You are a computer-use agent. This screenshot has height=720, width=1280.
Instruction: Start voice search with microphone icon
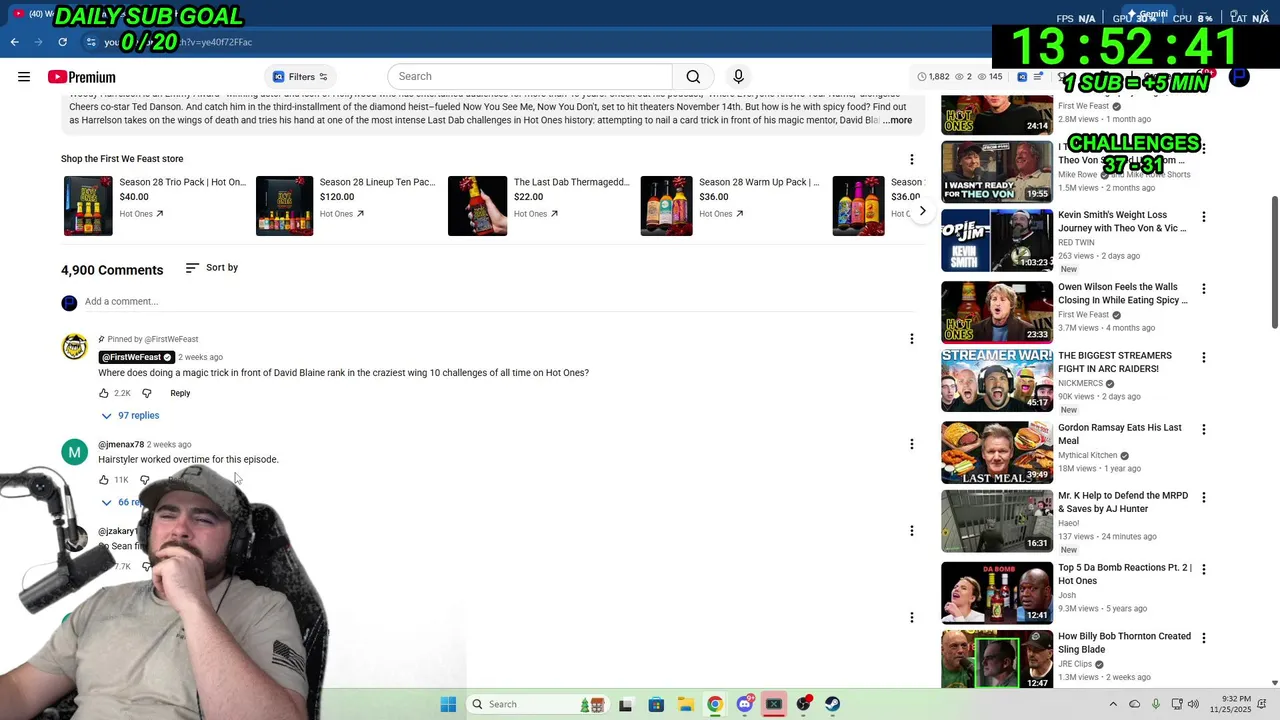click(x=738, y=77)
